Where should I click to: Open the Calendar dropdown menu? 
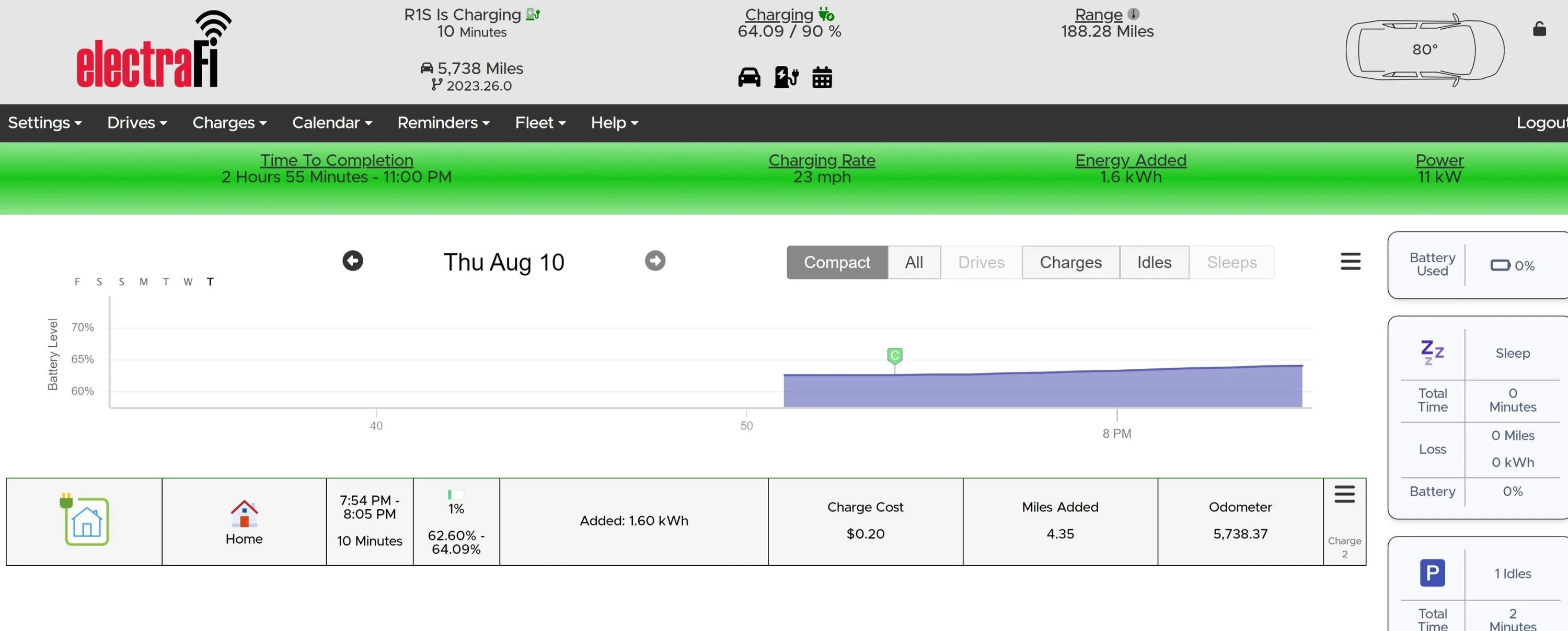pos(332,123)
